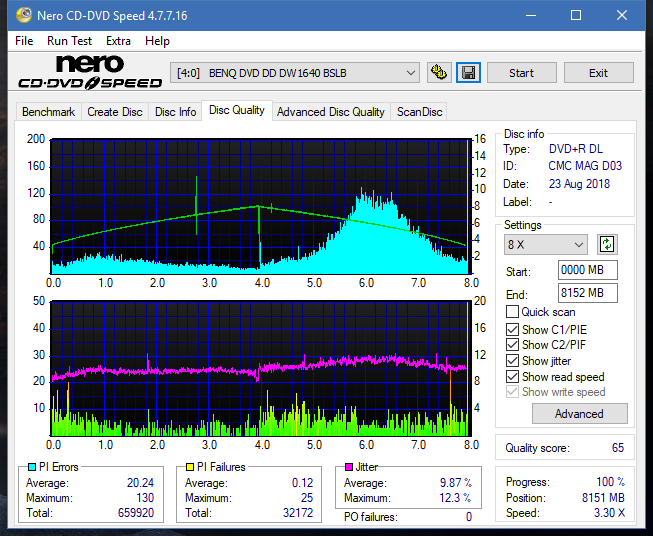Click the yellow PI Failures legend swatch
Viewport: 653px width, 536px height.
190,467
